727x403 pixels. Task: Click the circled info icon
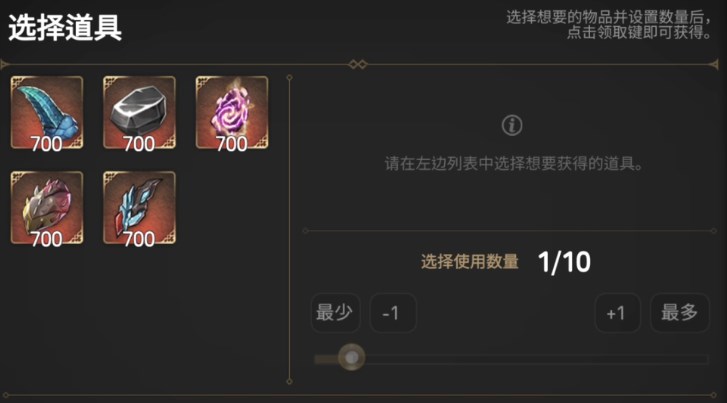[512, 126]
